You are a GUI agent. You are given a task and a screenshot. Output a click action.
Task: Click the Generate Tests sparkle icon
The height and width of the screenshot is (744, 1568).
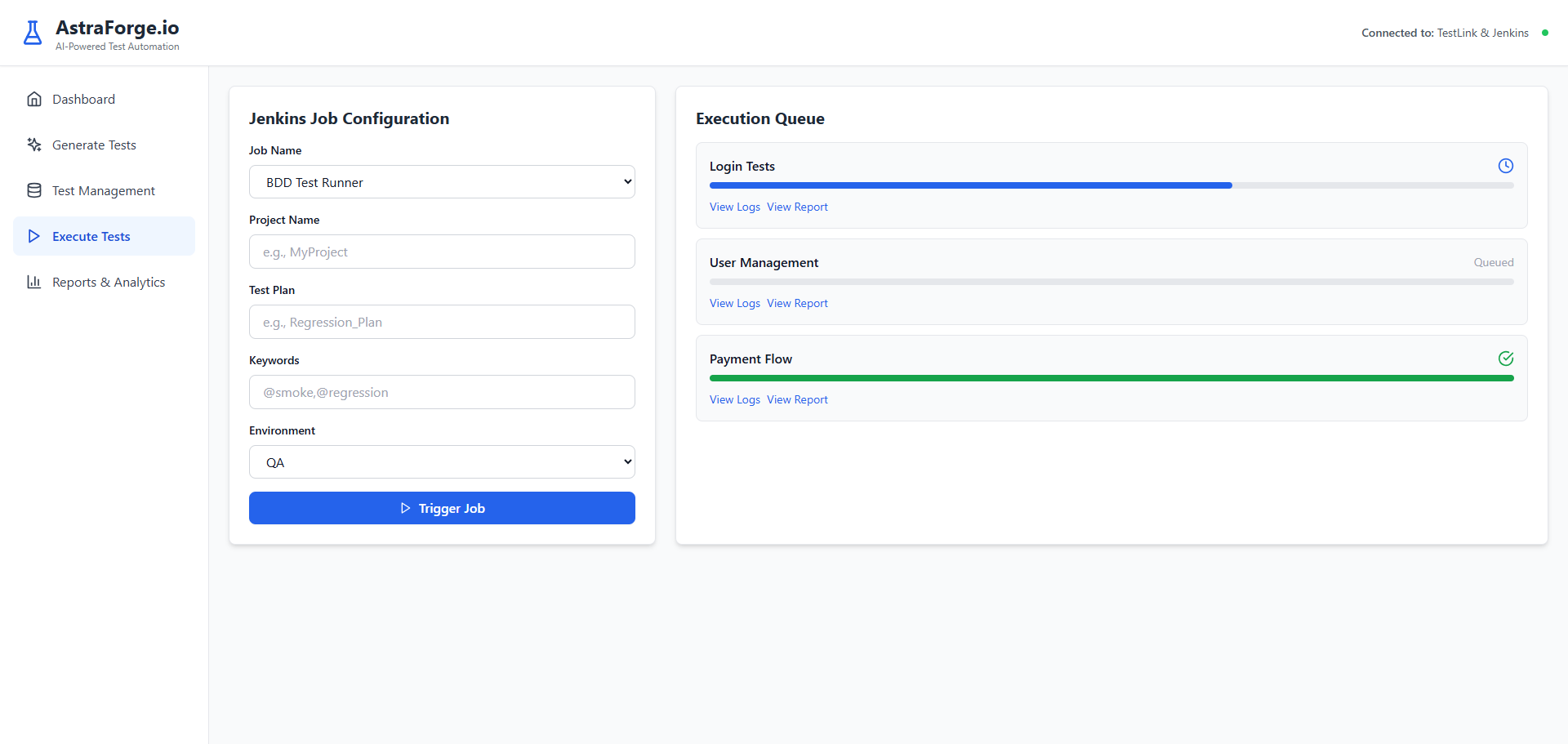34,145
